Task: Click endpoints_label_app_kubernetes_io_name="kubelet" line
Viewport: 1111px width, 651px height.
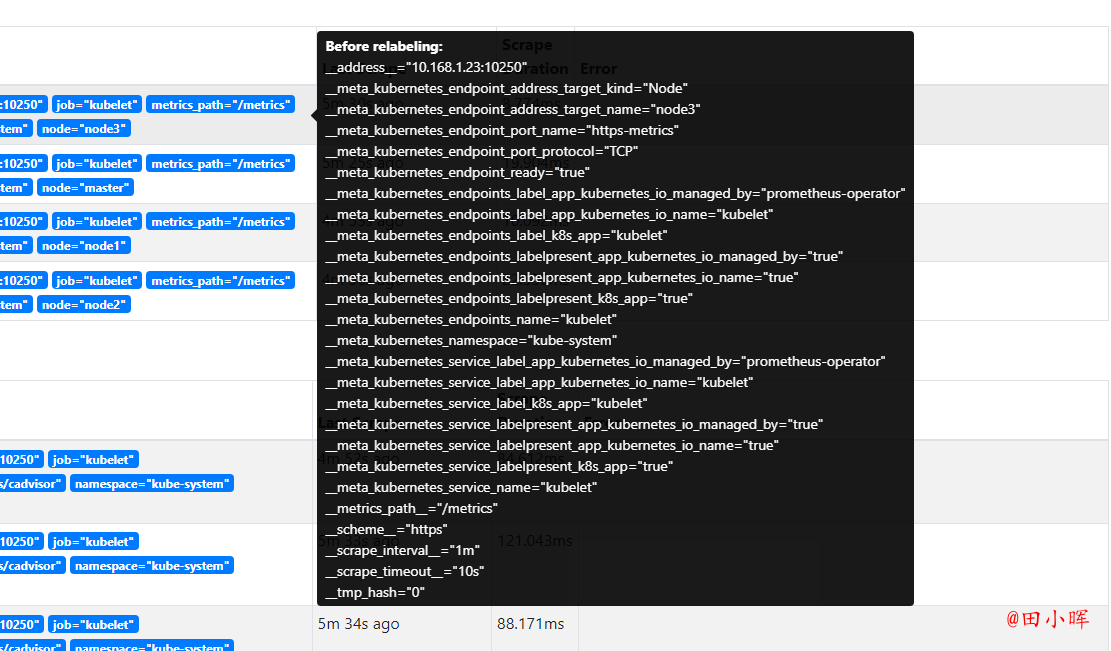Action: point(549,215)
